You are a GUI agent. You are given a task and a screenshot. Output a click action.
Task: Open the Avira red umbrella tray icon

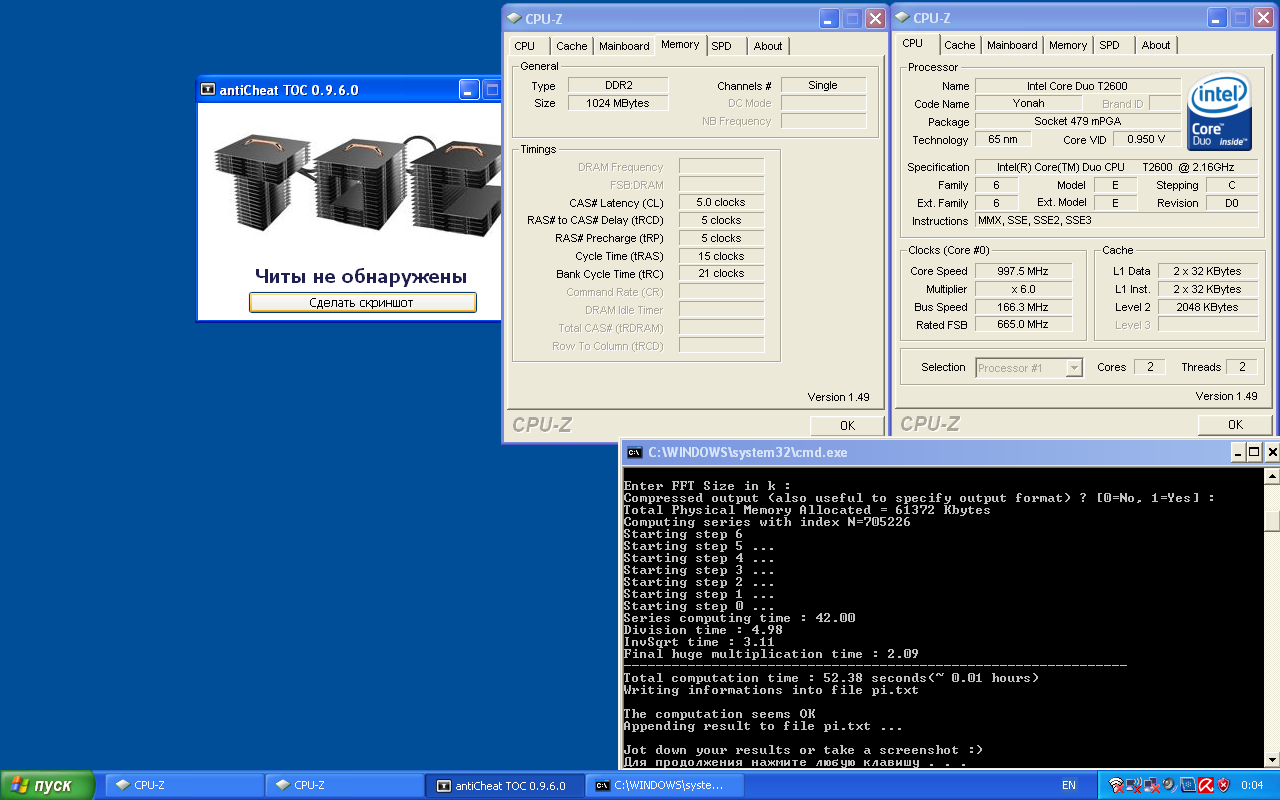click(x=1205, y=785)
